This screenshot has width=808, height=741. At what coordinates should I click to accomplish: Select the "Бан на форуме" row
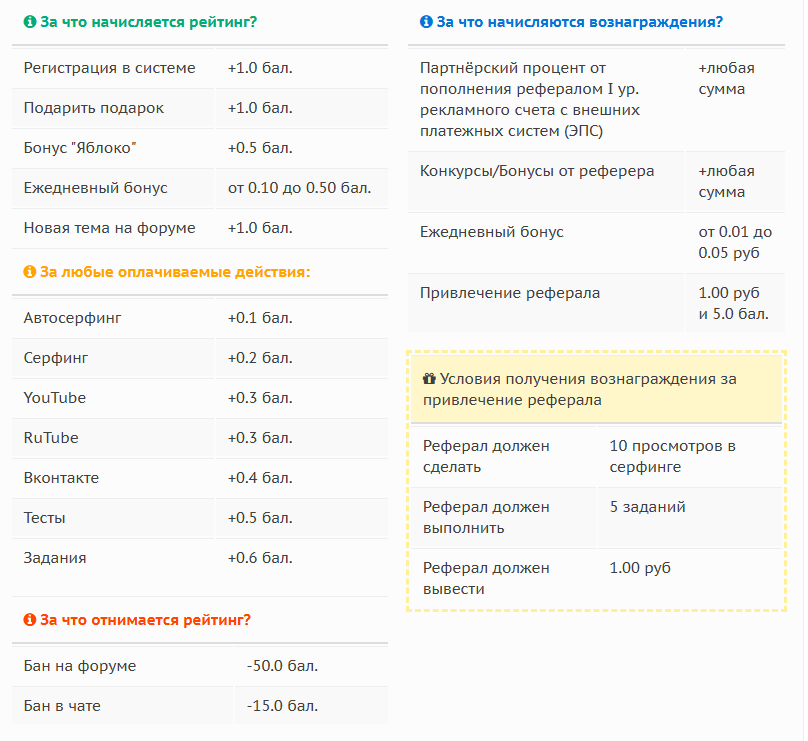point(80,666)
